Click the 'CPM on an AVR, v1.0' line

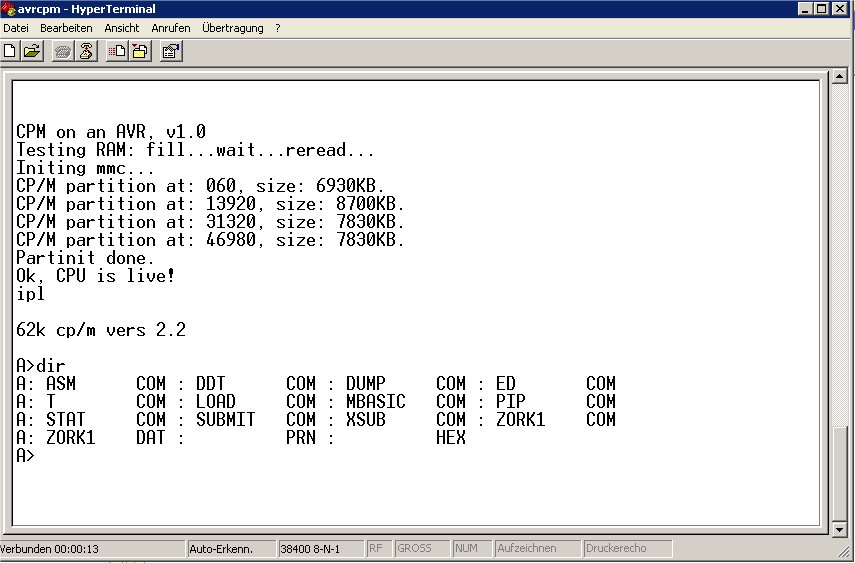point(111,131)
